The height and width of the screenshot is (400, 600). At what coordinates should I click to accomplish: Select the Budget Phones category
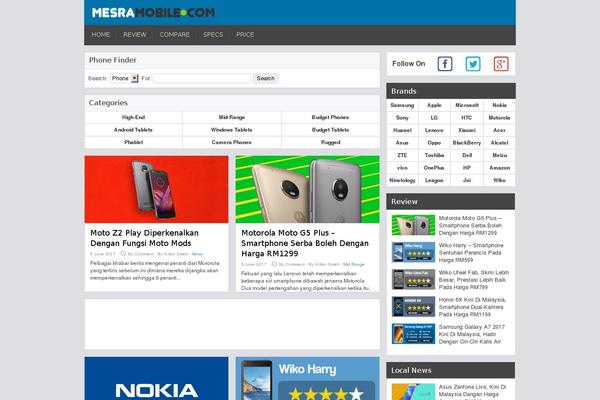(x=330, y=117)
